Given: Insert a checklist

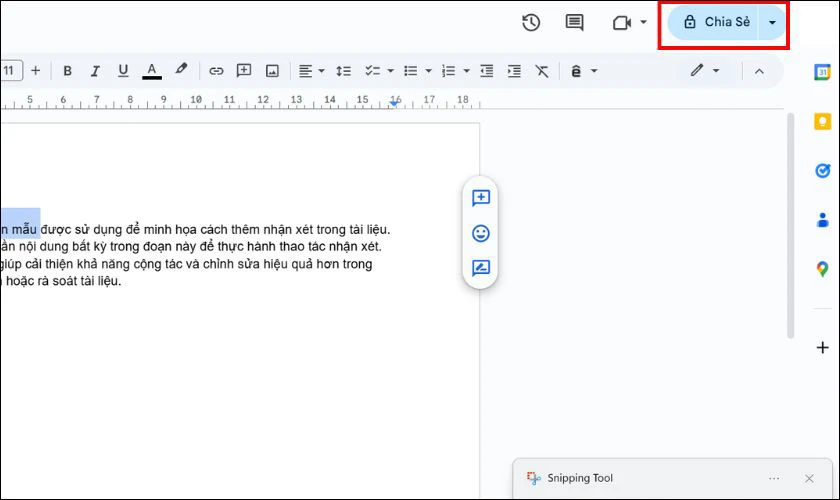Looking at the screenshot, I should (x=372, y=71).
